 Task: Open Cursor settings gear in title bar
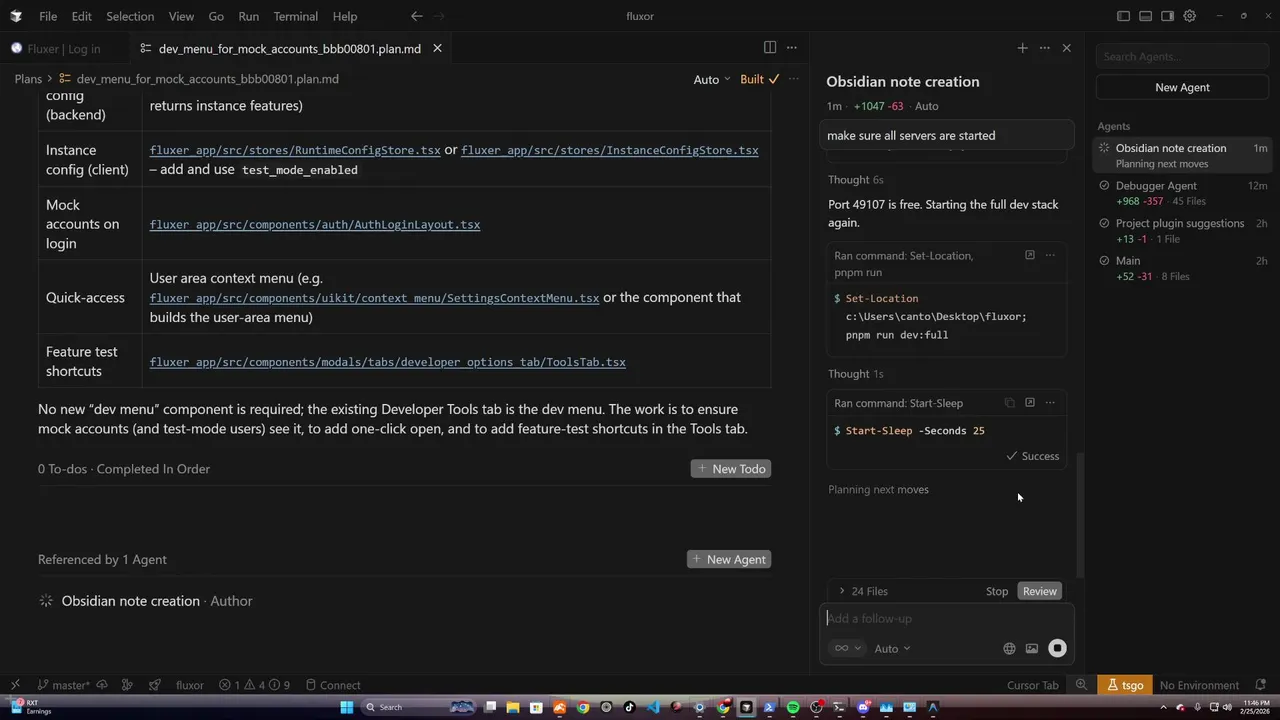[1189, 16]
